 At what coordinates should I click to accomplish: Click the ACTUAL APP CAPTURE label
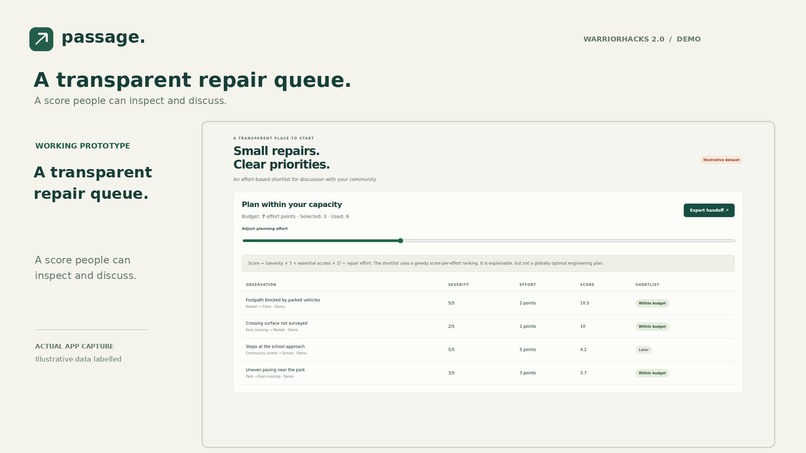pyautogui.click(x=75, y=347)
